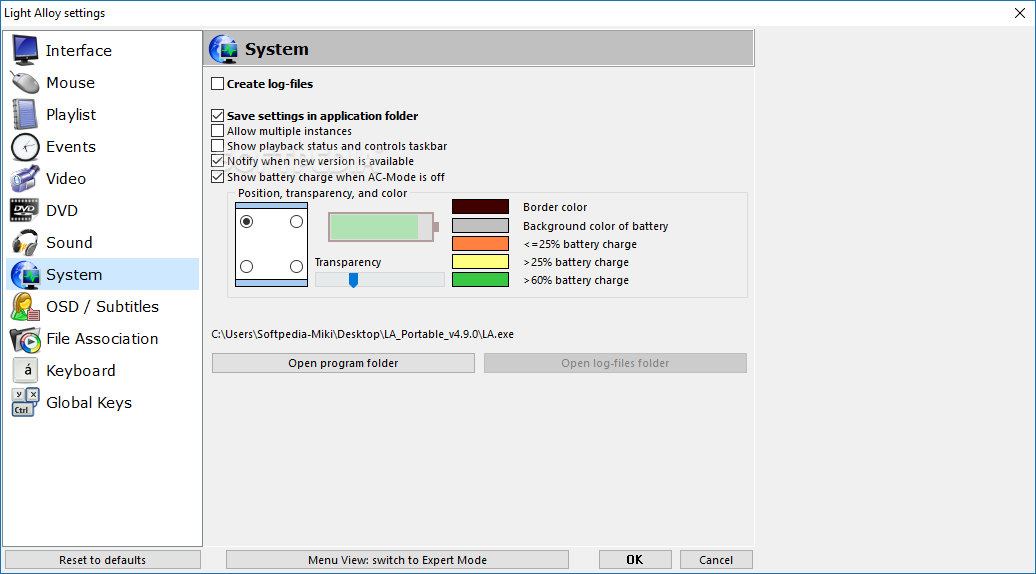Click the OSD / Subtitles person icon
The height and width of the screenshot is (574, 1036).
[x=25, y=306]
